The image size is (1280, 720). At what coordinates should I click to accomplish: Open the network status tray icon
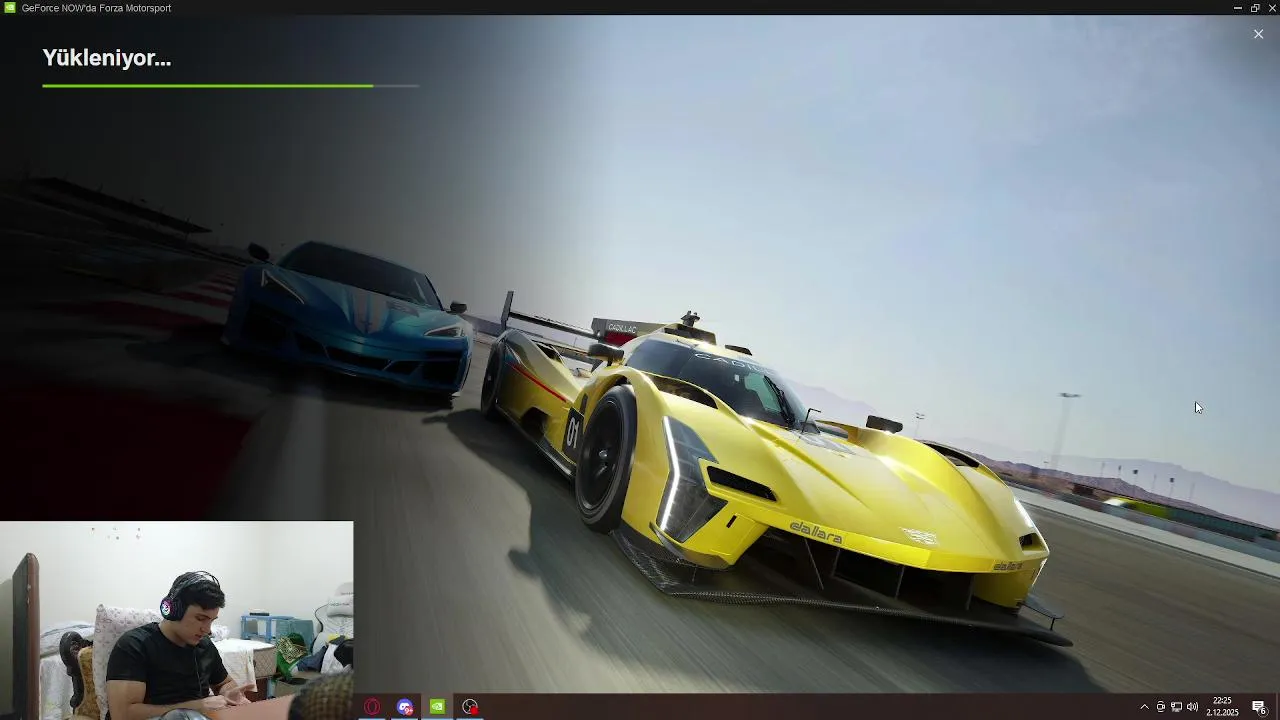pyautogui.click(x=1176, y=707)
